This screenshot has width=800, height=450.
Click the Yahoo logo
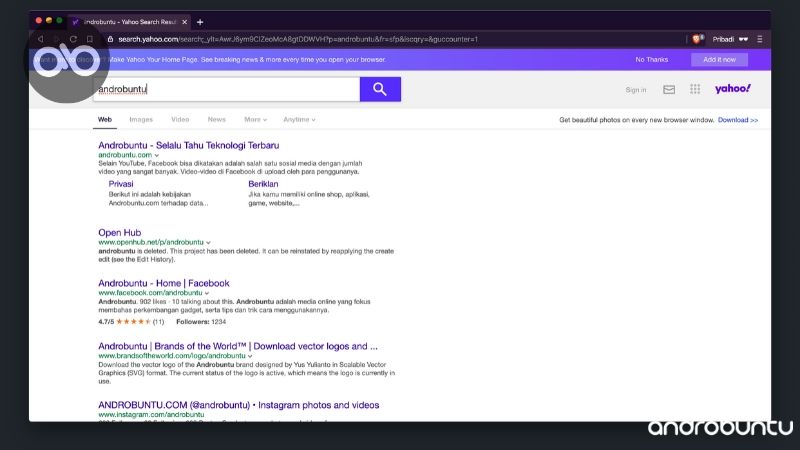click(733, 89)
